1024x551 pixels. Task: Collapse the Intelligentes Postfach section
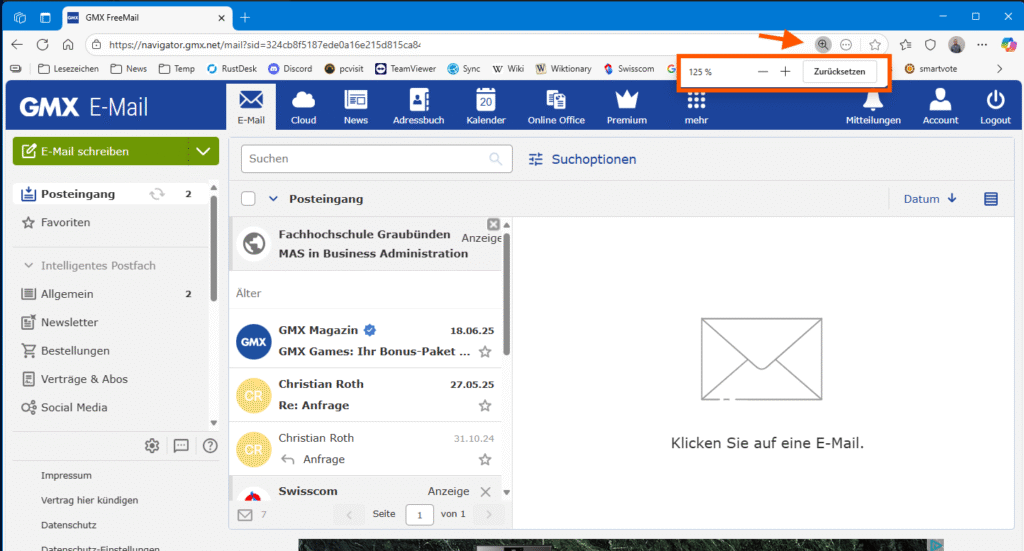pyautogui.click(x=28, y=266)
